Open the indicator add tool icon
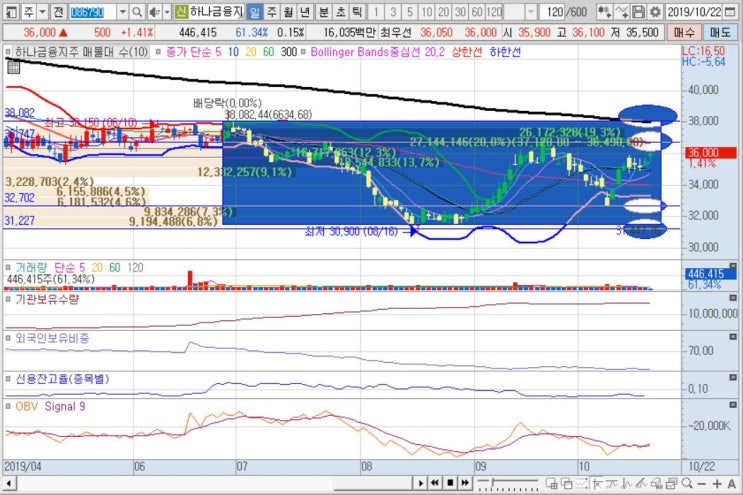Screen dimensions: 743x495 click(604, 11)
